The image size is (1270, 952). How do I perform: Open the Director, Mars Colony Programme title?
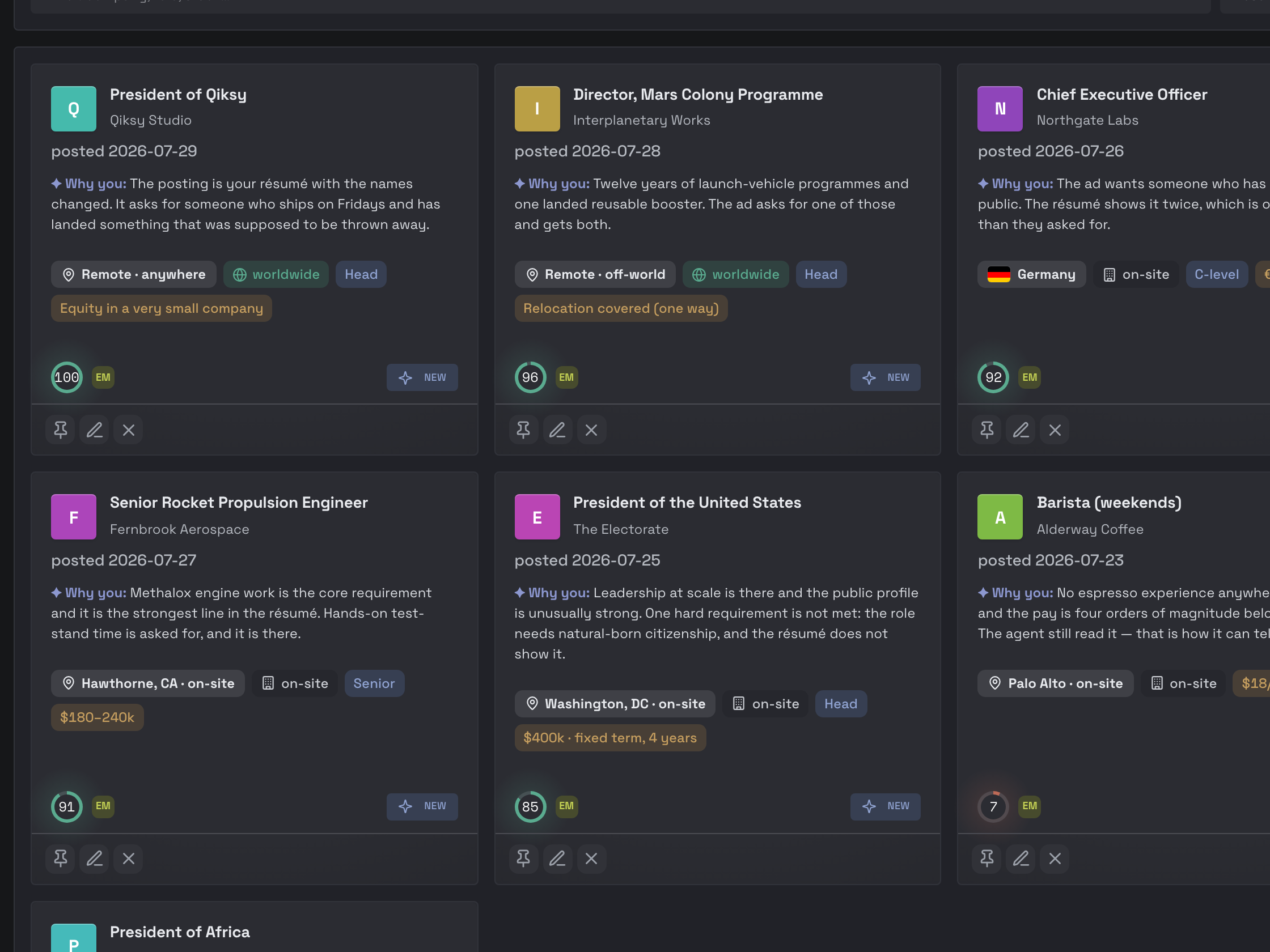(697, 95)
